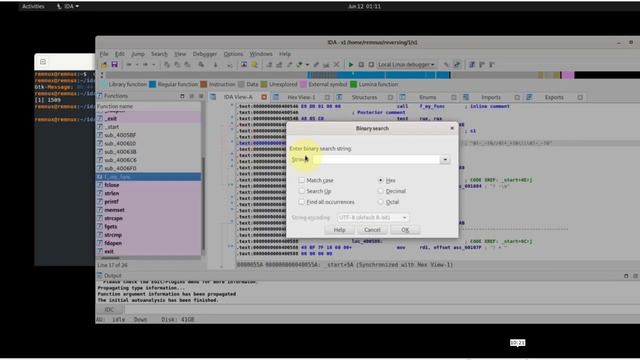This screenshot has height=360, width=640.
Task: Click the rightmost toolbar icon after debugger selector
Action: (492, 64)
